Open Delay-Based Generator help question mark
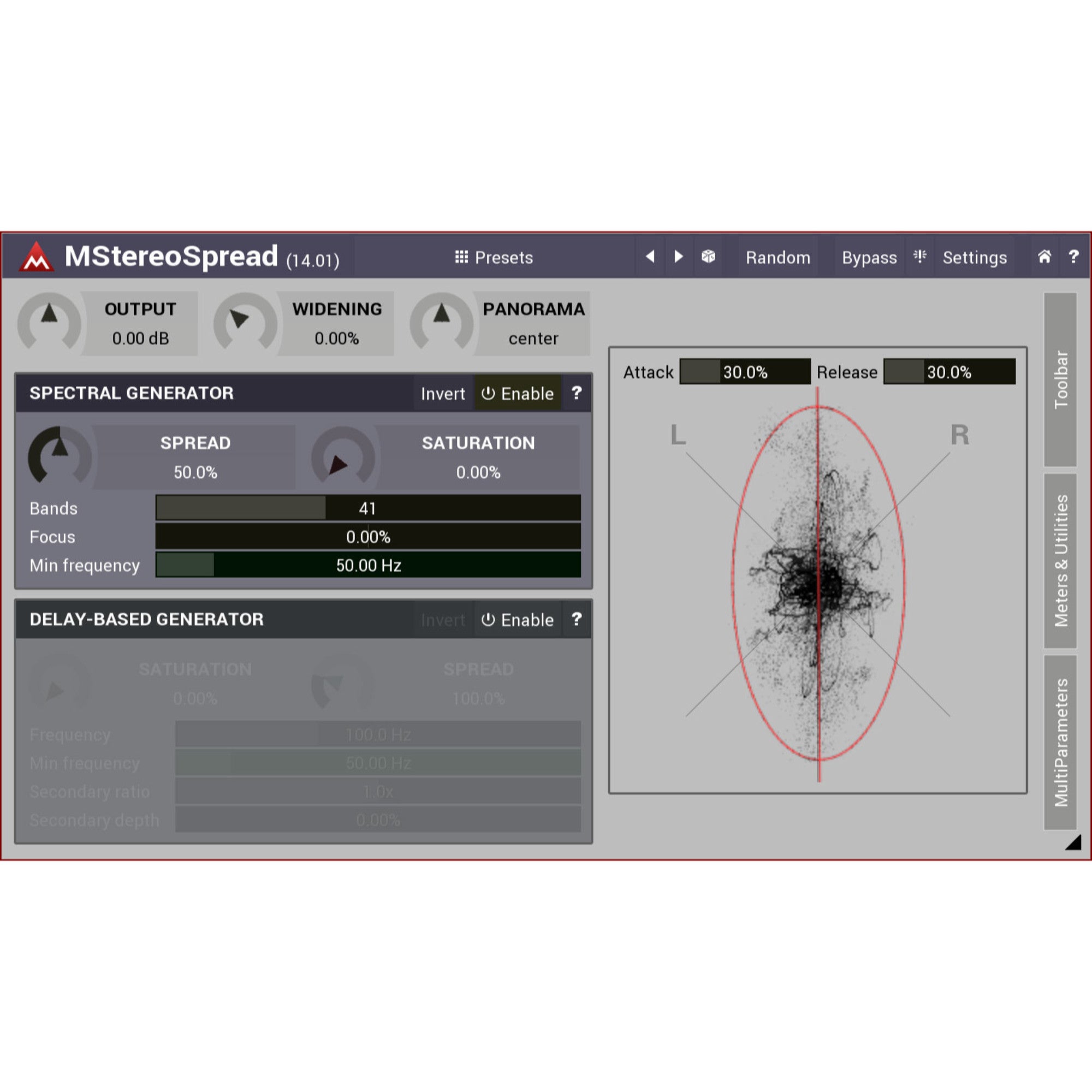Screen dimensions: 1092x1092 576,620
